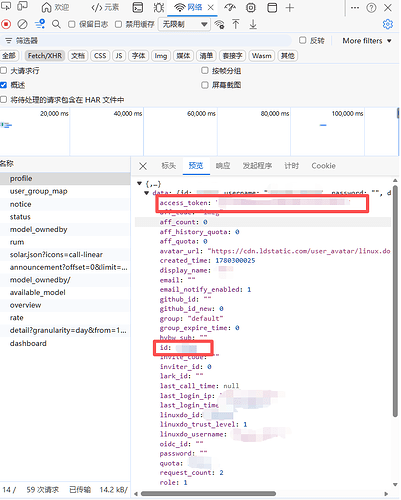401x500 pixels.
Task: Switch to the Initiator (发起程序) tab
Action: point(257,166)
